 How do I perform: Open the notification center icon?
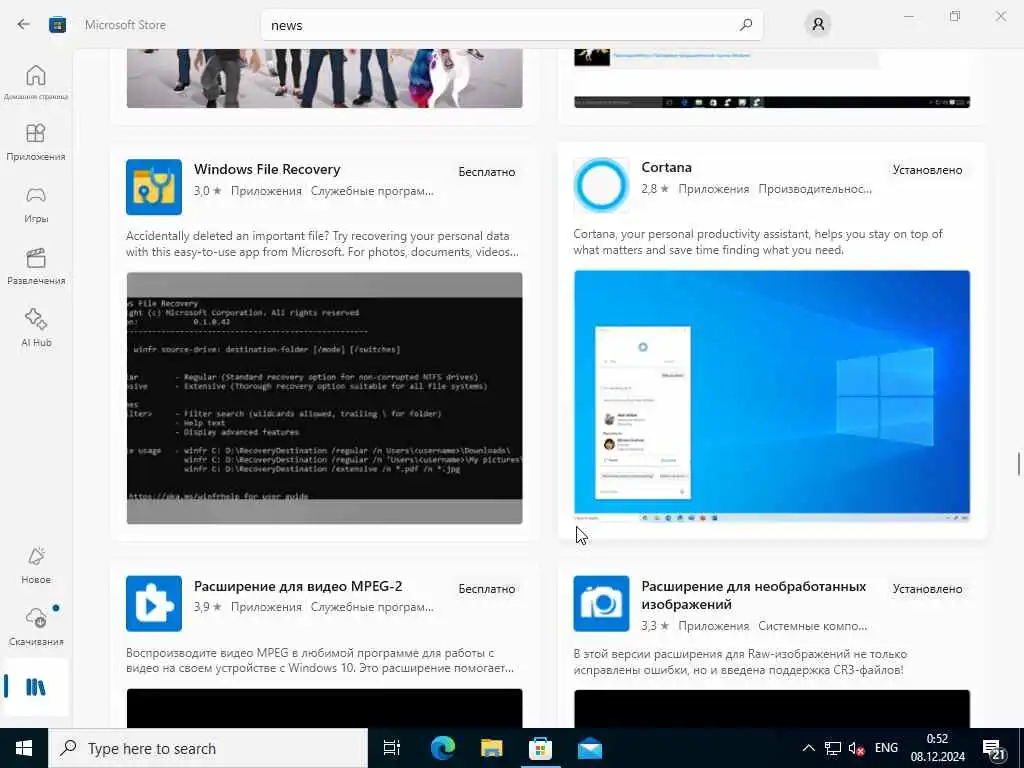995,748
